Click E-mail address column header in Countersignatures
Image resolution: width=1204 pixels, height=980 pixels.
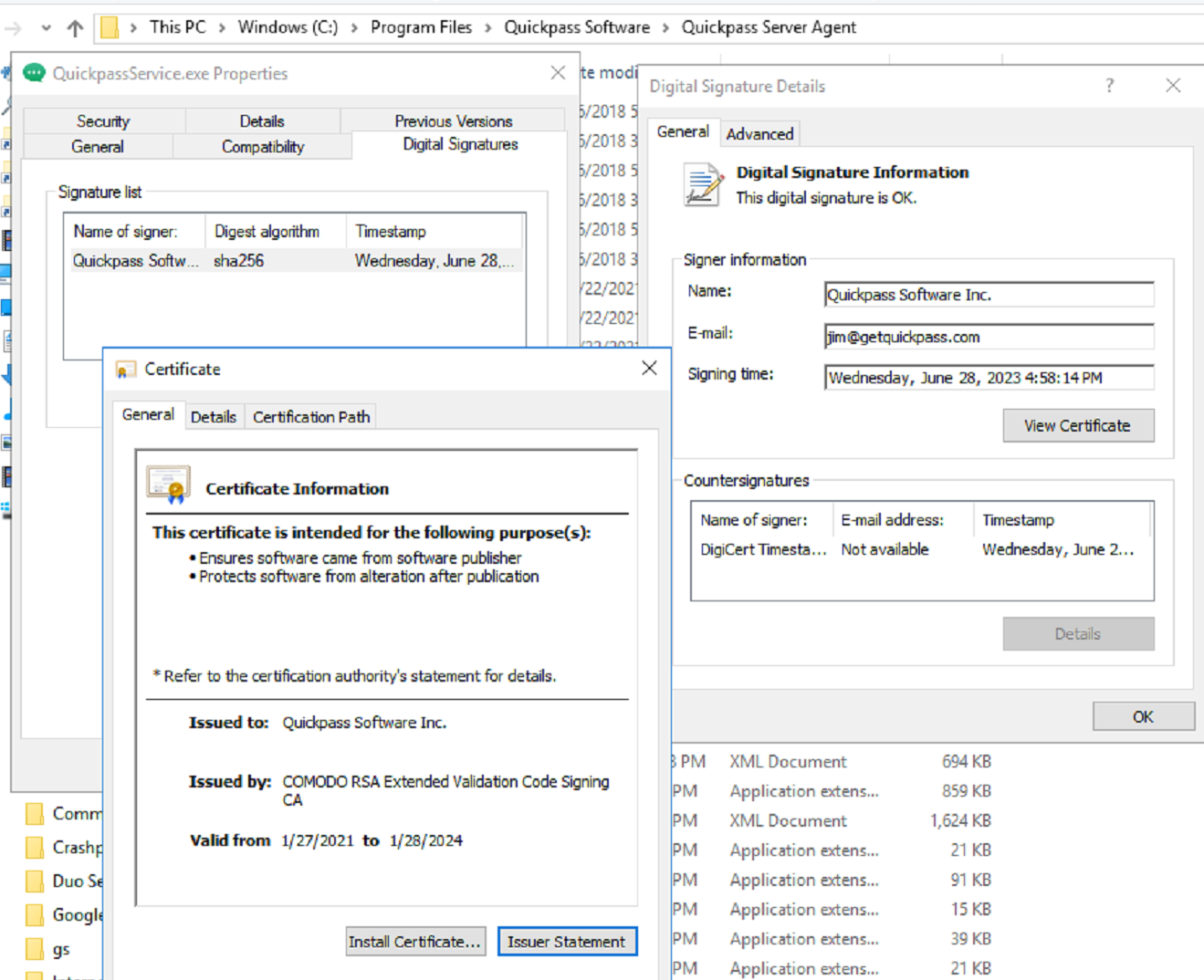tap(902, 520)
